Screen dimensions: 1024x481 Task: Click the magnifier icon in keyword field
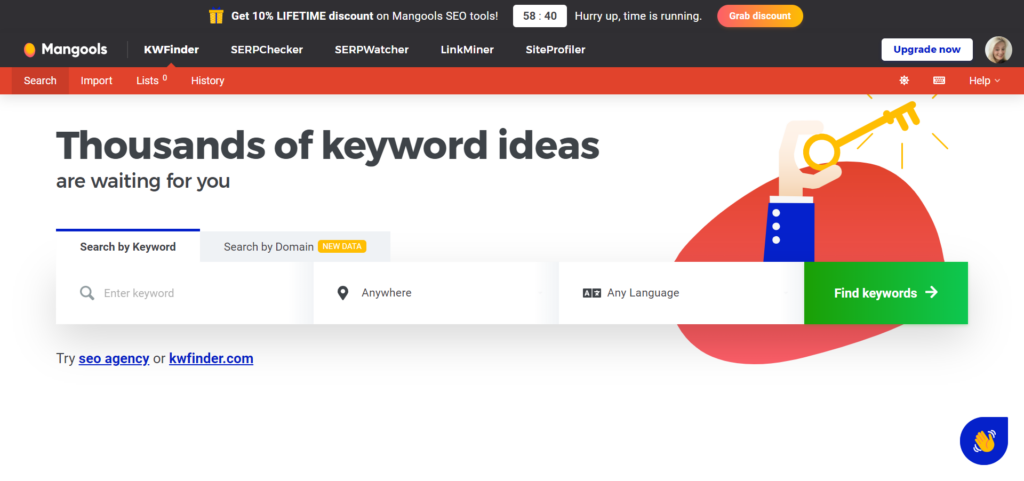tap(87, 293)
